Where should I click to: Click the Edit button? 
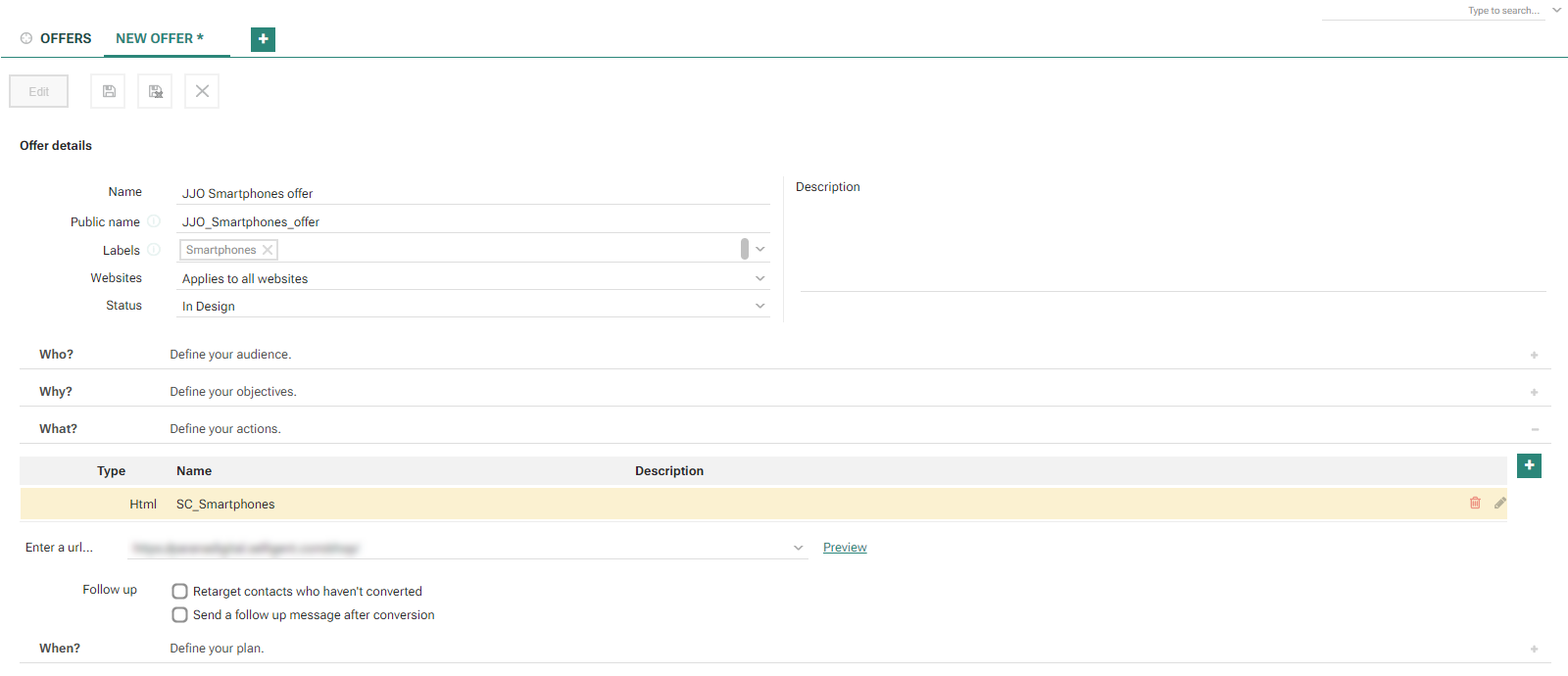(x=39, y=91)
